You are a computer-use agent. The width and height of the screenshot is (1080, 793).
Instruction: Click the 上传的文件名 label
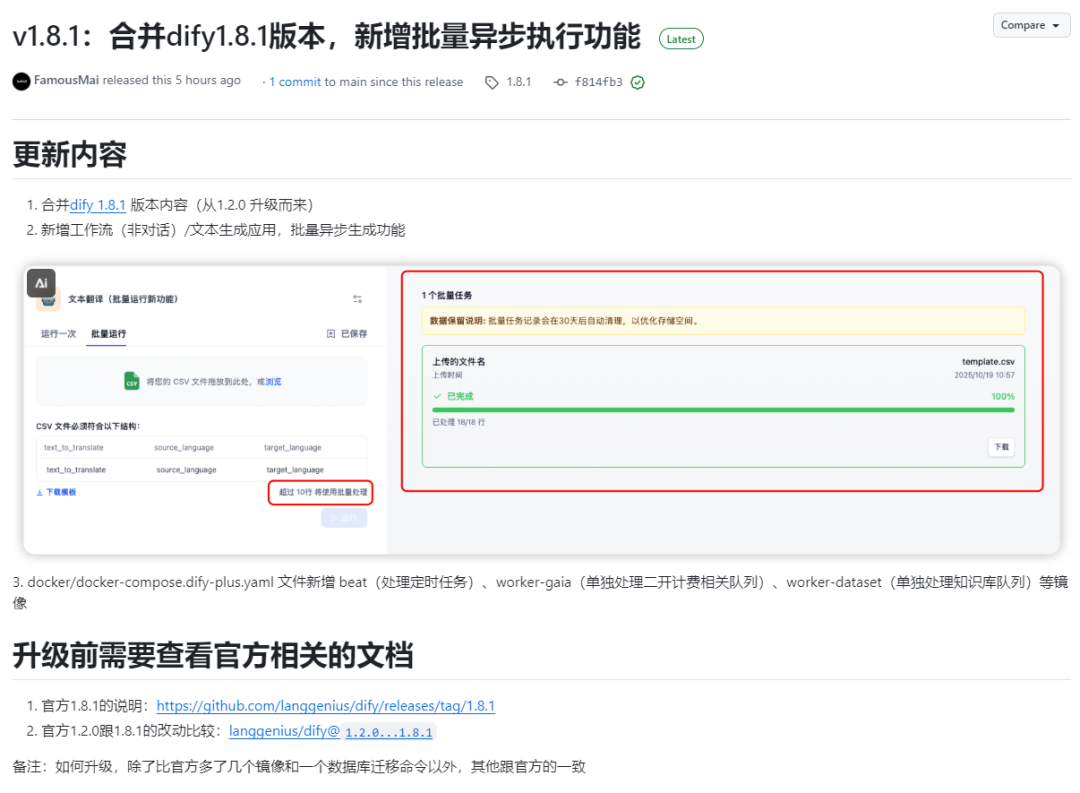(459, 362)
